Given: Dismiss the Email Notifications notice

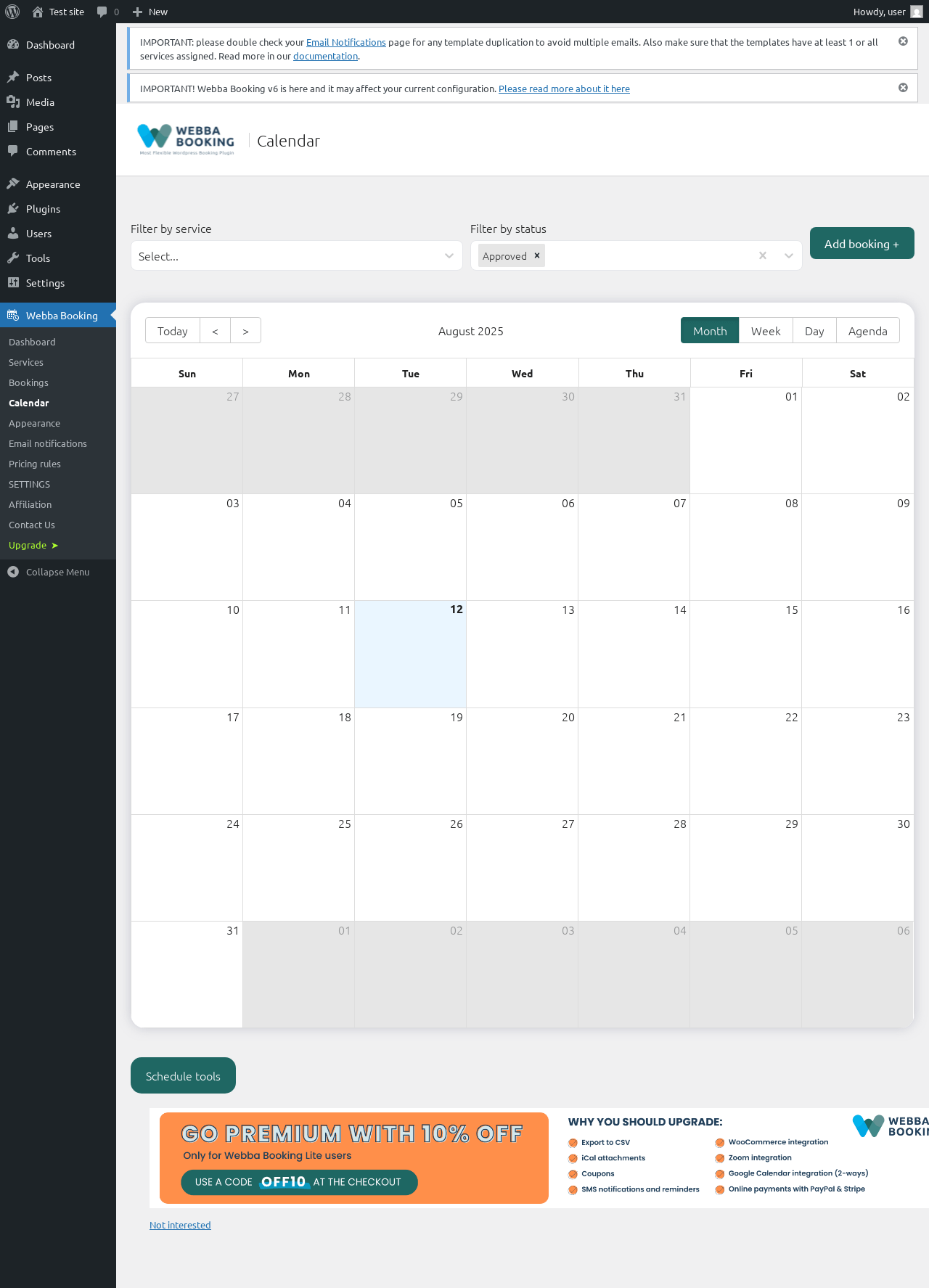Looking at the screenshot, I should [x=903, y=41].
